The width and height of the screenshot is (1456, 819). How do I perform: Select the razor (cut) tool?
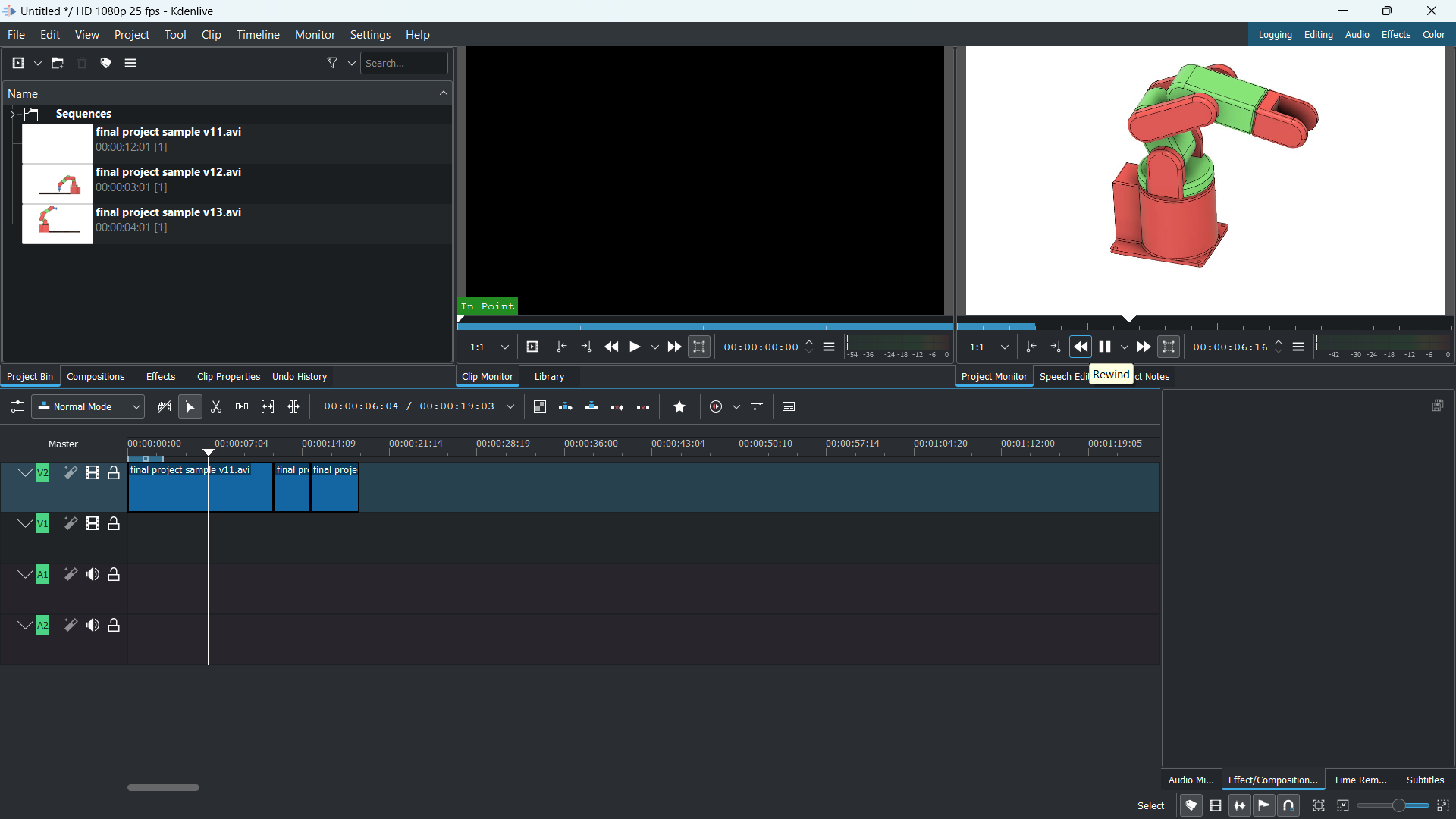(x=216, y=407)
